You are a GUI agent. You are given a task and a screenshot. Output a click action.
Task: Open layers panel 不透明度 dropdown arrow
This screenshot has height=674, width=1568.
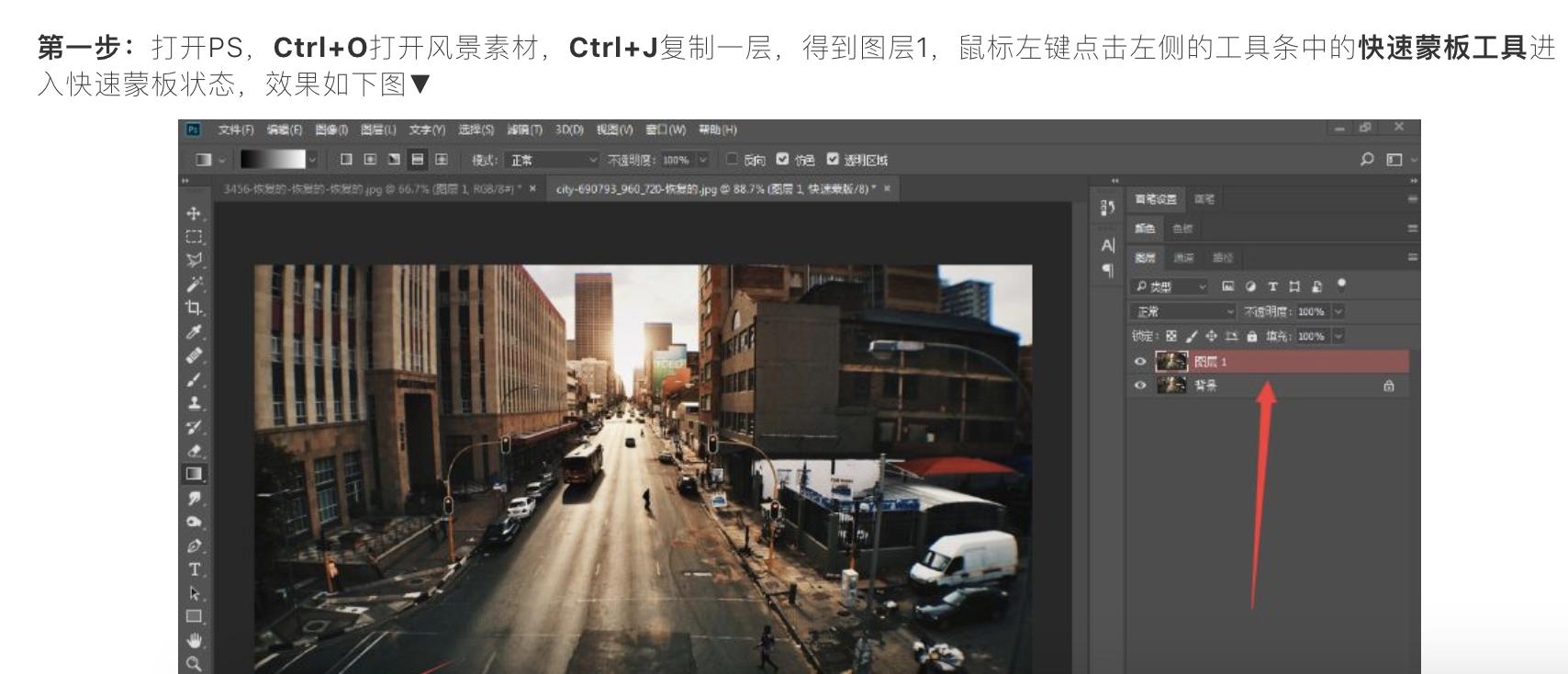1338,311
